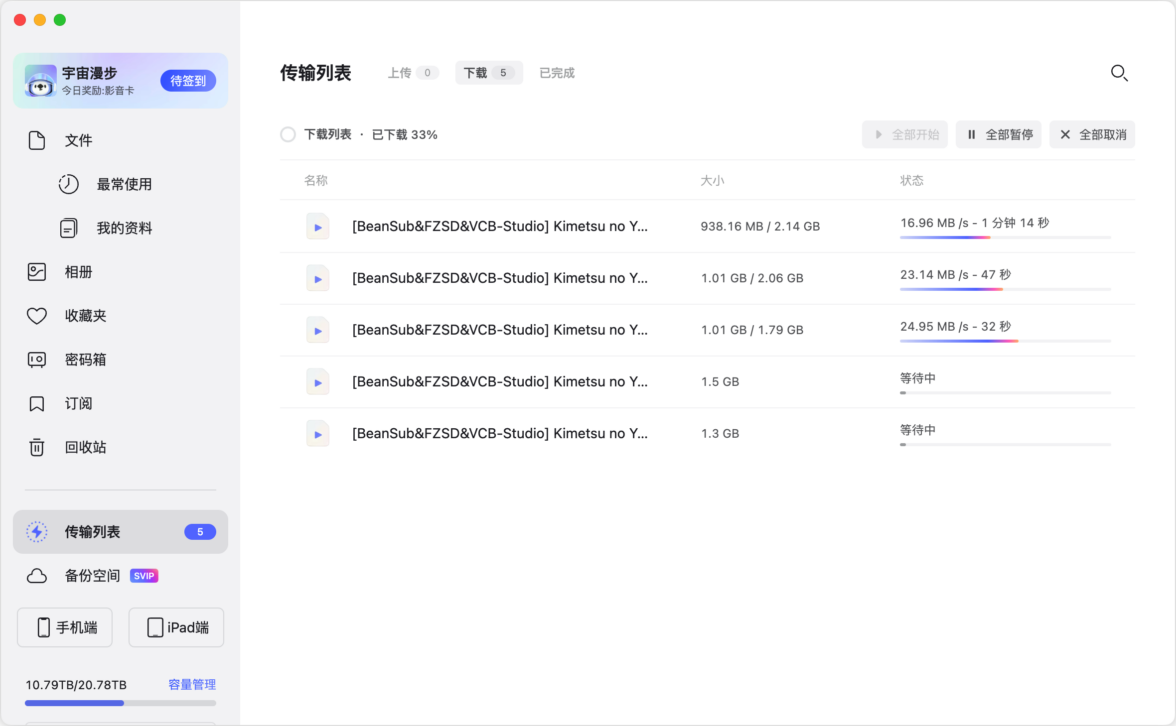Screen dimensions: 1176x726
Task: Open 密码箱 password vault
Action: (85, 360)
